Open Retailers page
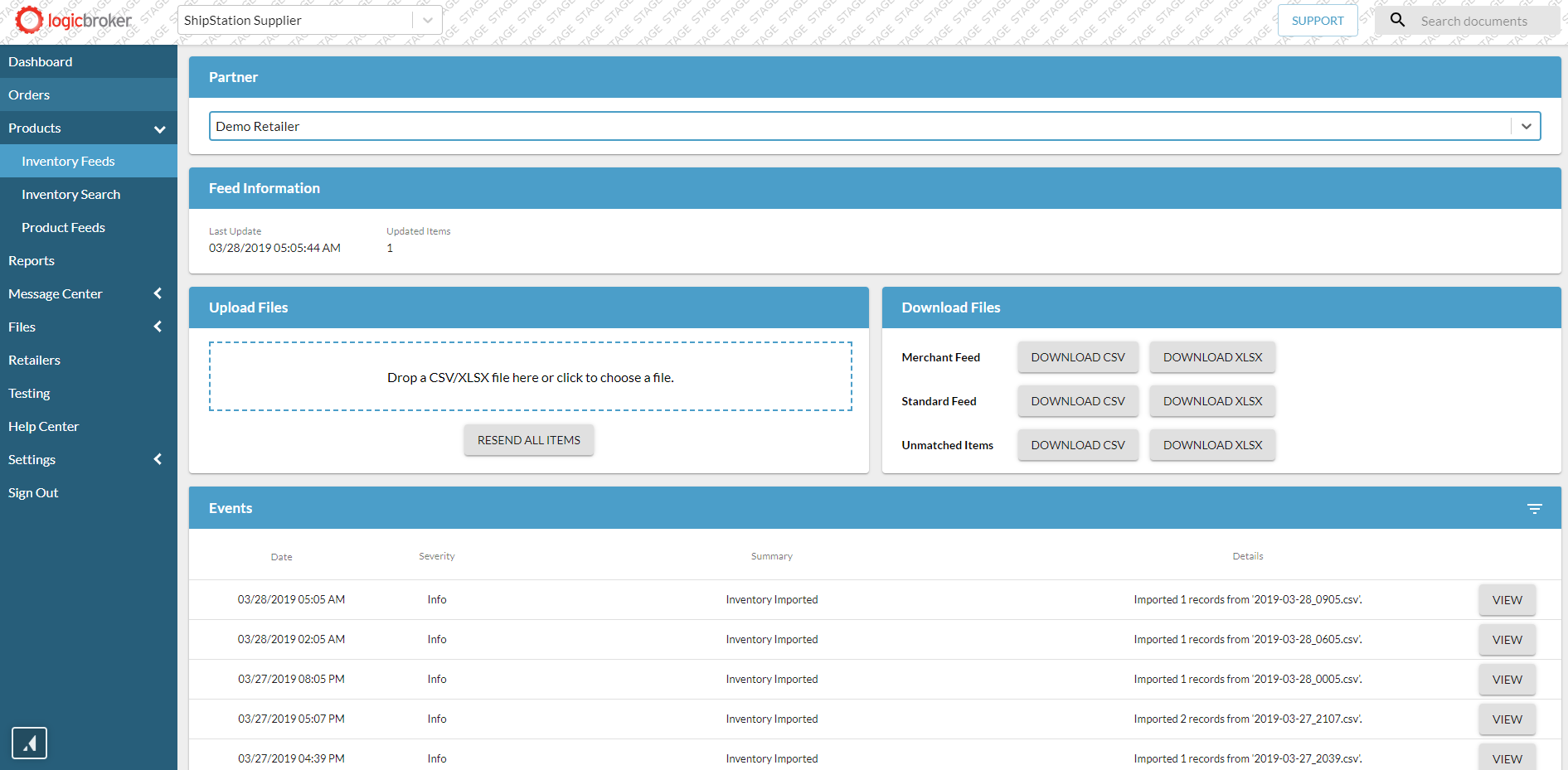Image resolution: width=1568 pixels, height=770 pixels. (x=89, y=360)
